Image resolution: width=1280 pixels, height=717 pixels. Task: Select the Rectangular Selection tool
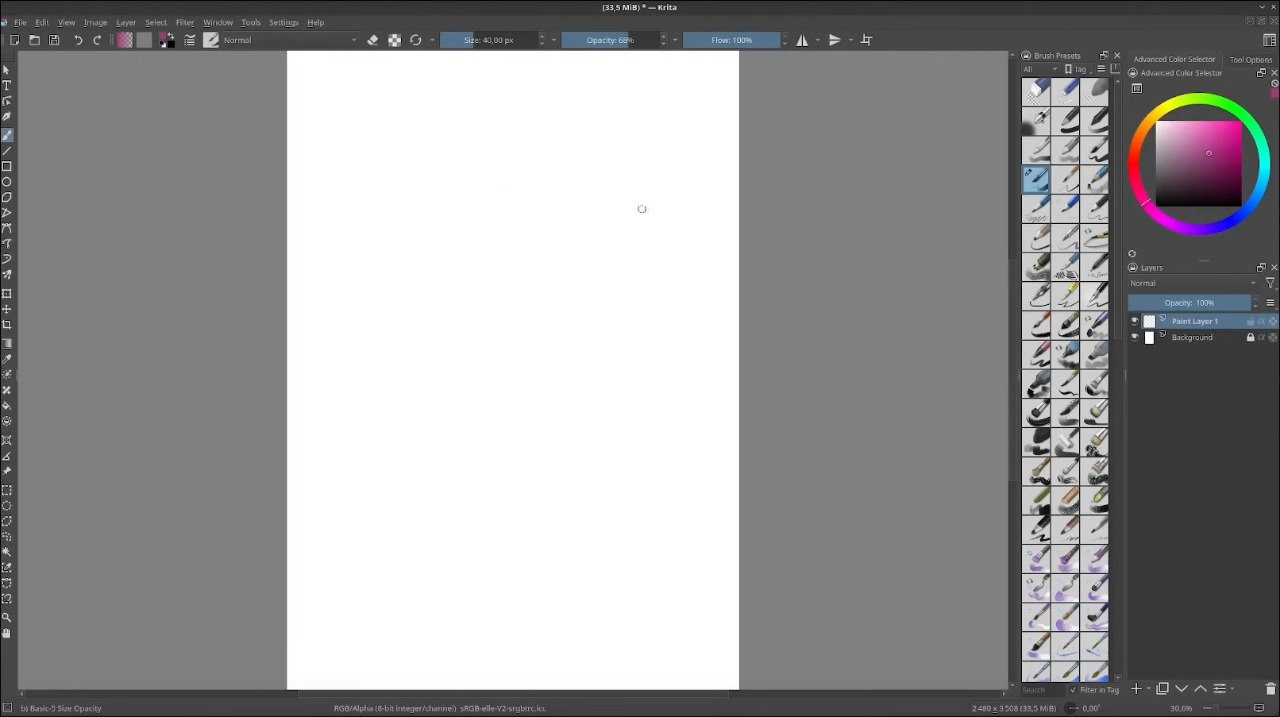pos(7,490)
